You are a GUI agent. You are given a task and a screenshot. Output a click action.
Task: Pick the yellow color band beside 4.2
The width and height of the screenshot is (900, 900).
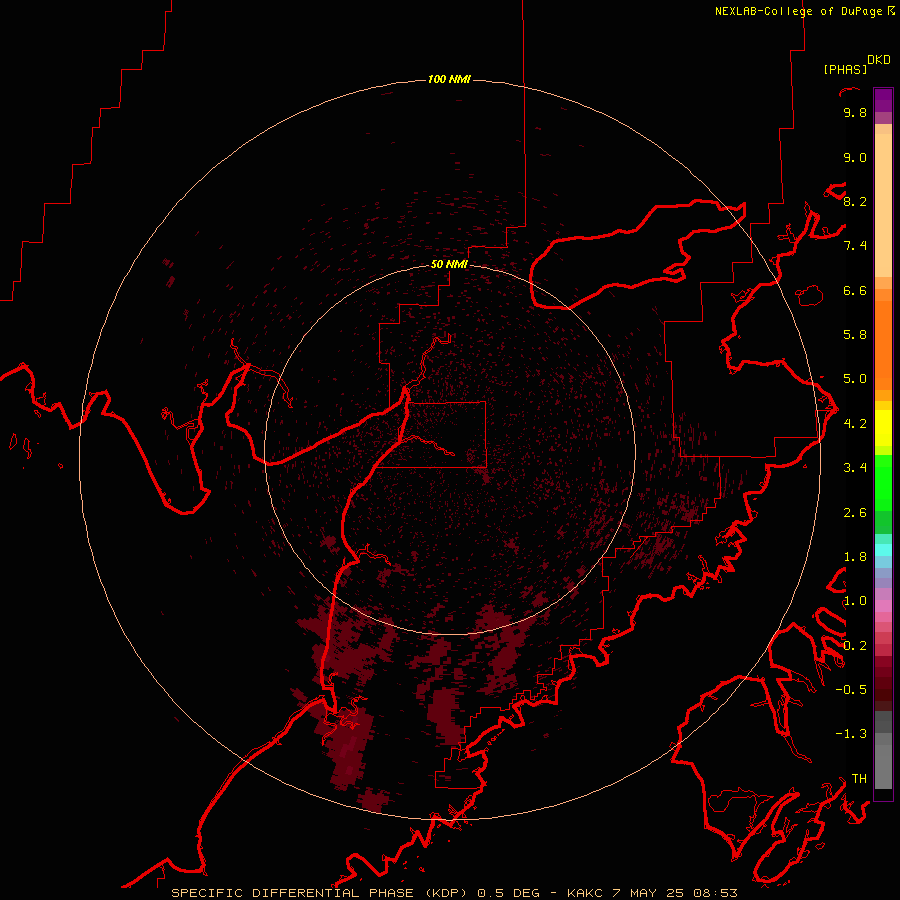point(883,428)
